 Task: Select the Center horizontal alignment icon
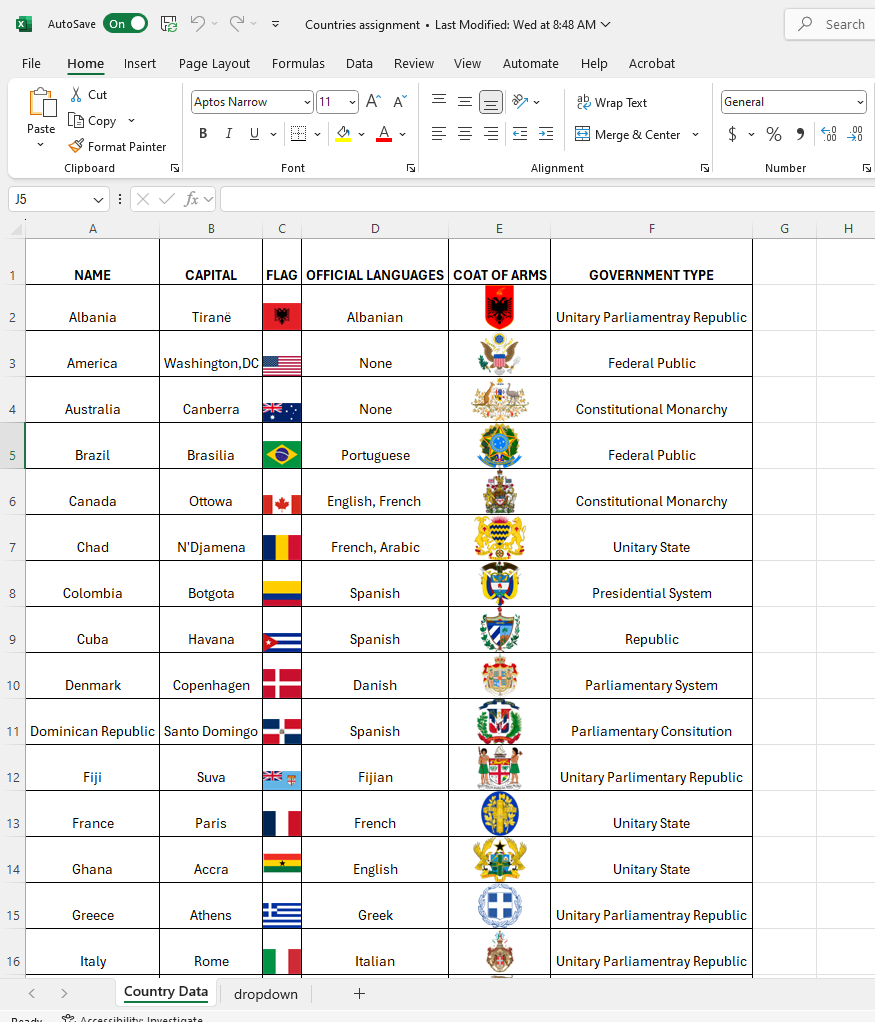tap(465, 134)
